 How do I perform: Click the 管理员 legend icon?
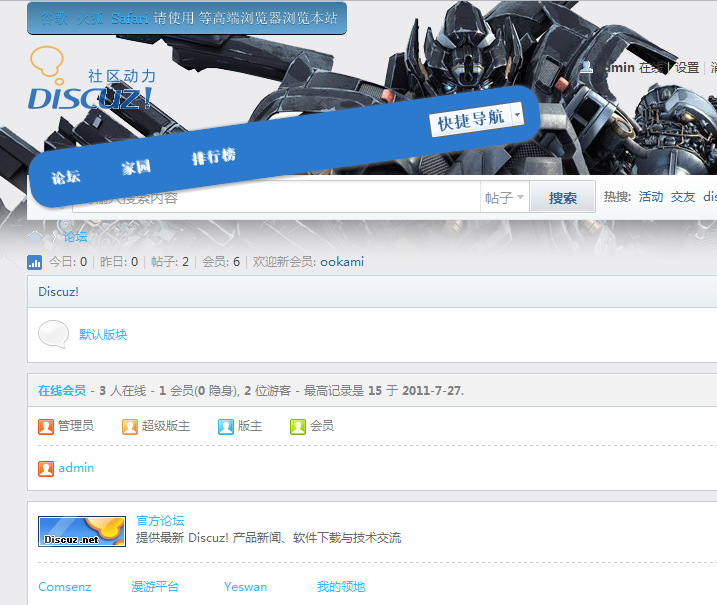(x=46, y=427)
